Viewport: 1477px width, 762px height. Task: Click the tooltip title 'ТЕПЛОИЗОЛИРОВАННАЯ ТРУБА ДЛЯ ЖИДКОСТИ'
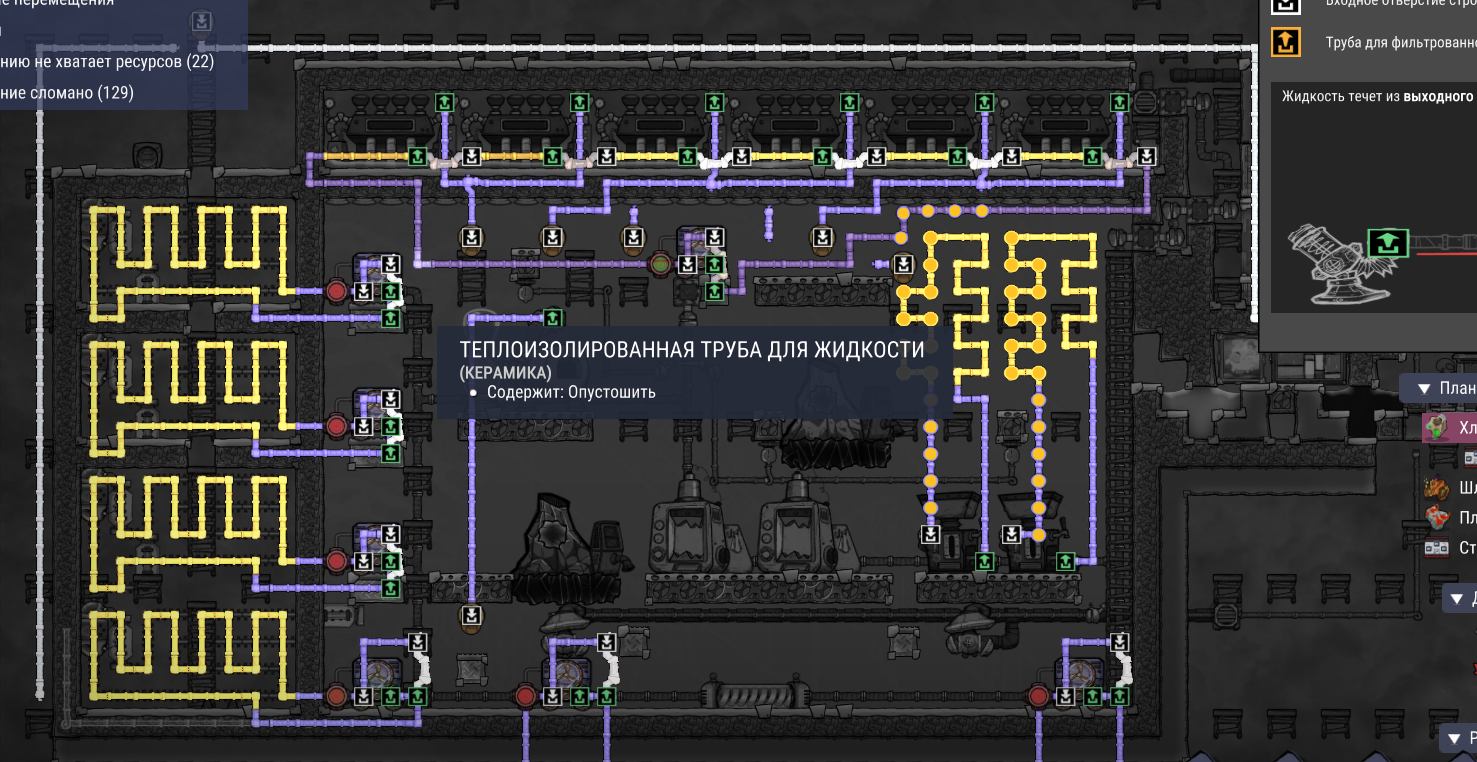click(x=692, y=349)
